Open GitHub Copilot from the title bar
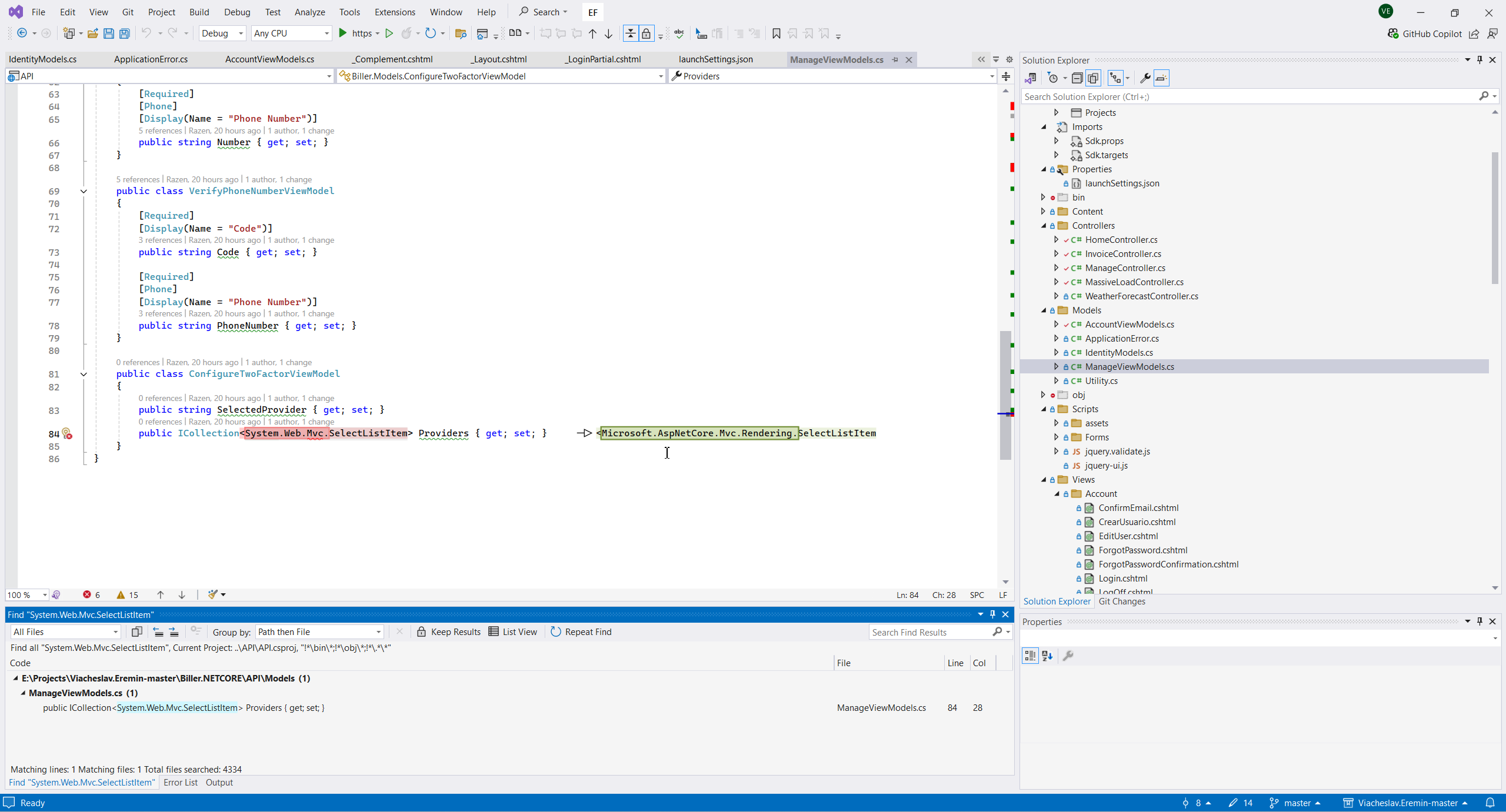 pyautogui.click(x=1424, y=34)
